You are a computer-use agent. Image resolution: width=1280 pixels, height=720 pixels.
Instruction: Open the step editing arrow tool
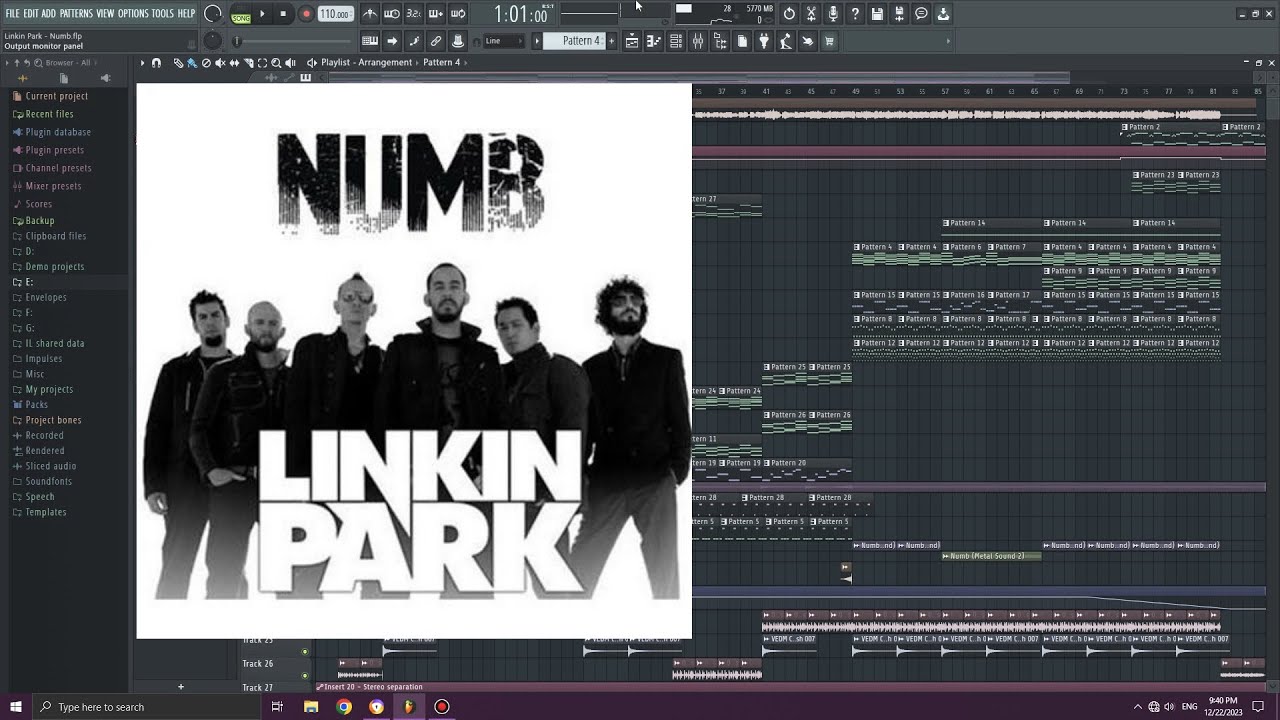[392, 41]
